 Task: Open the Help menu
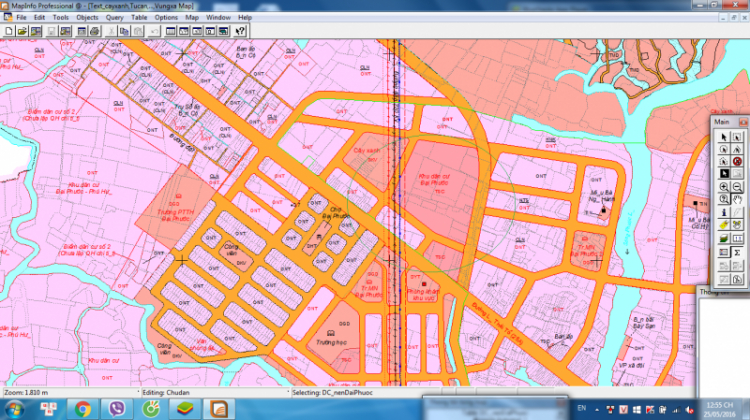245,17
